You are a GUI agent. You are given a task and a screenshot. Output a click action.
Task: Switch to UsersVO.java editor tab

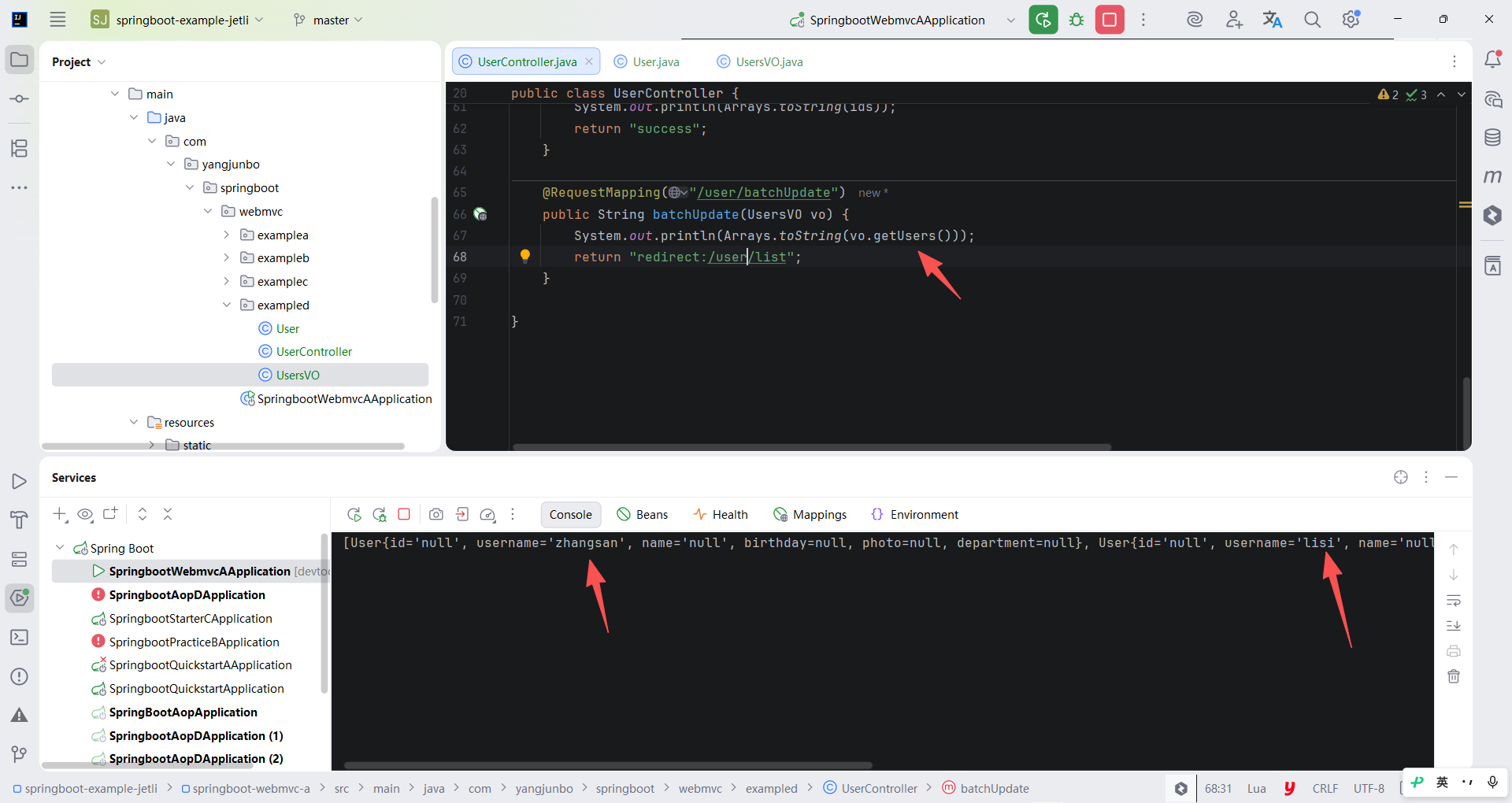760,61
